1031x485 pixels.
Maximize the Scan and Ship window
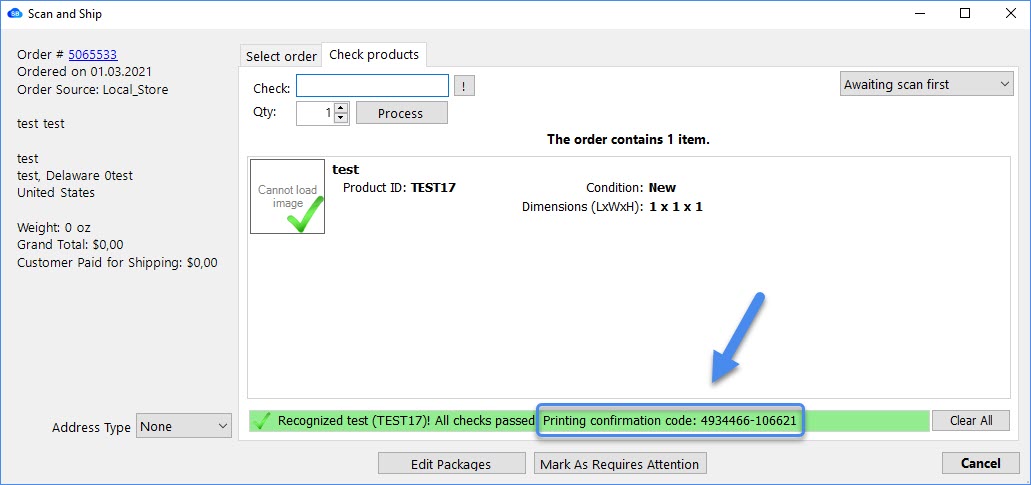(x=965, y=13)
